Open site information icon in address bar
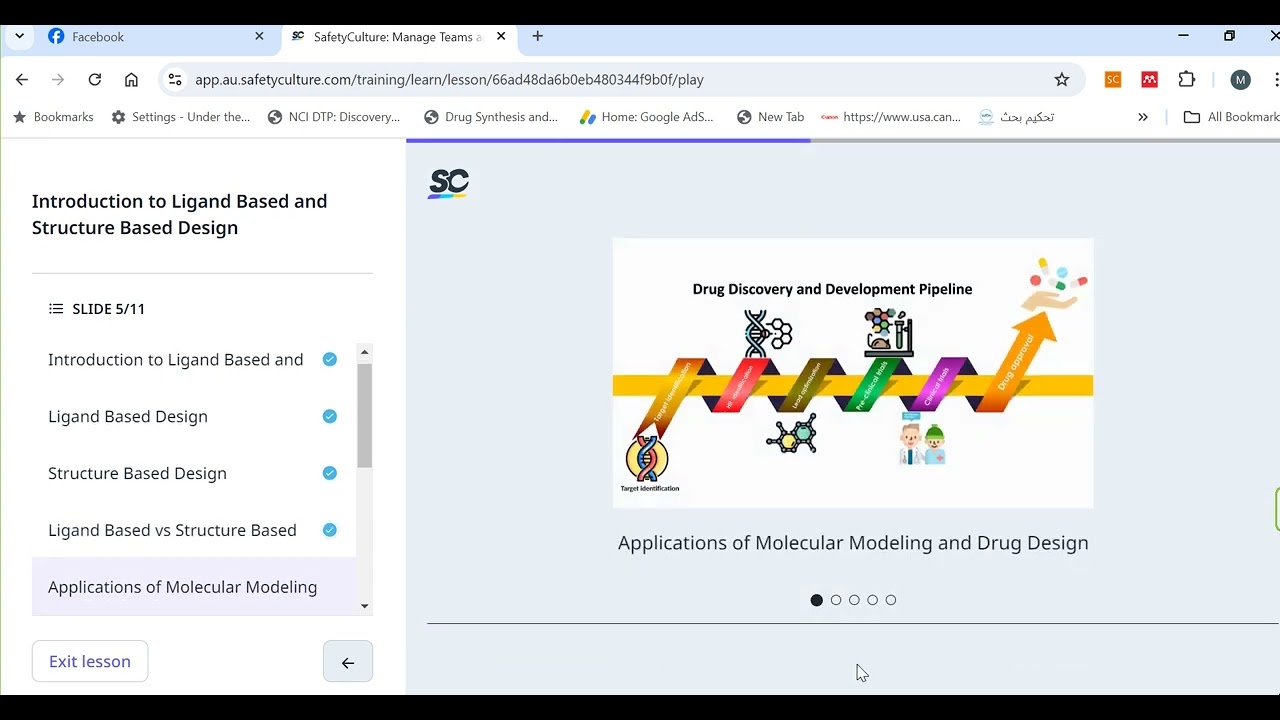 click(x=175, y=80)
